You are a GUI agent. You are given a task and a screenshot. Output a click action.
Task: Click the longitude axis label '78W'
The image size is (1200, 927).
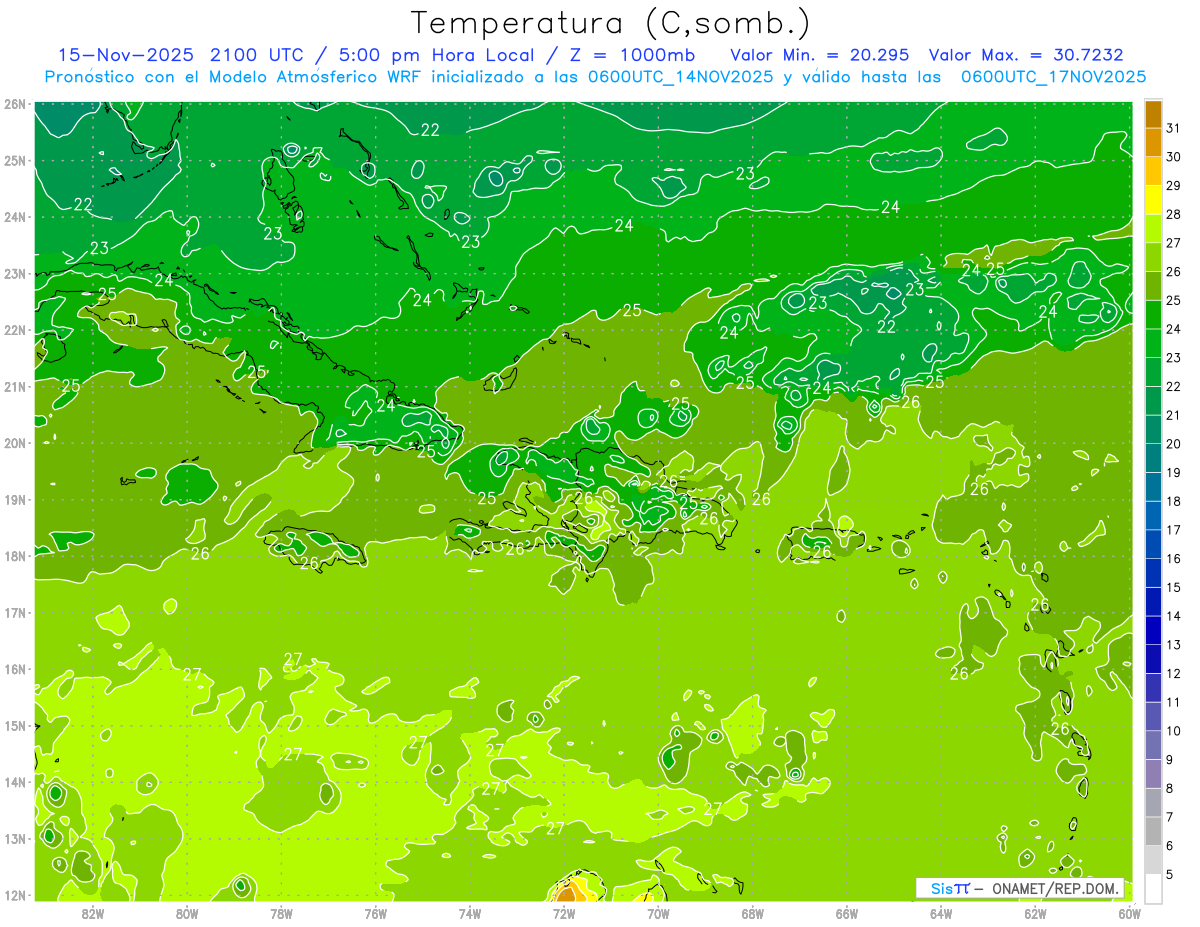pos(281,913)
